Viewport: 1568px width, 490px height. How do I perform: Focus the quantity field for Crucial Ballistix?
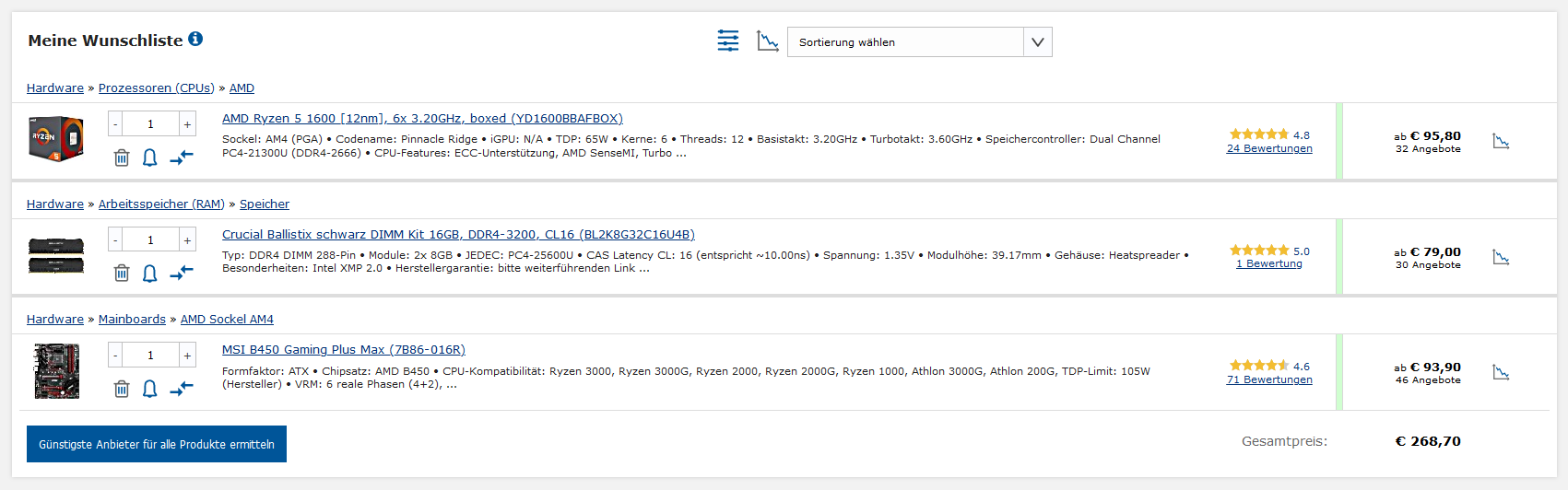[151, 240]
